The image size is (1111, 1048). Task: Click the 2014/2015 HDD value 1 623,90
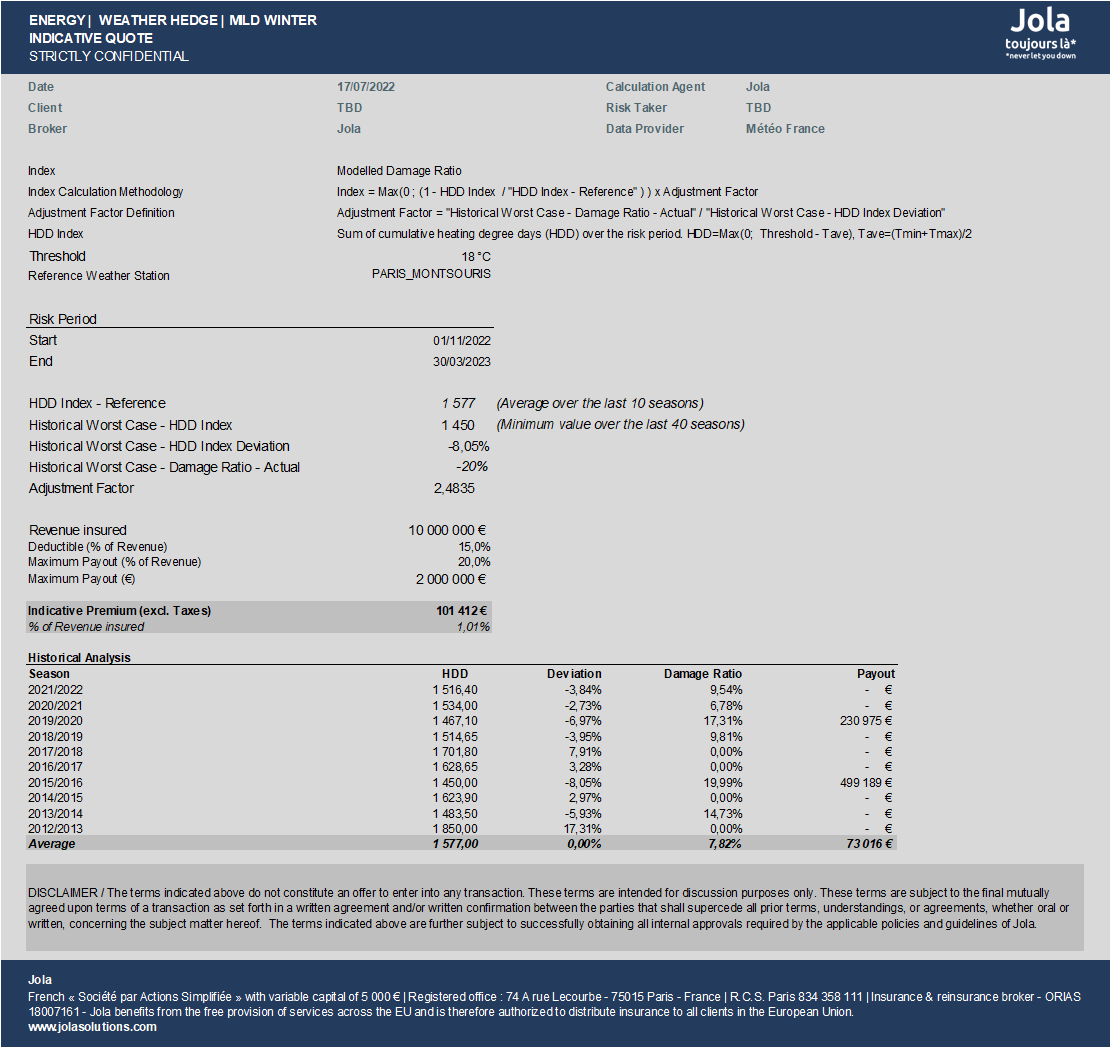(455, 798)
